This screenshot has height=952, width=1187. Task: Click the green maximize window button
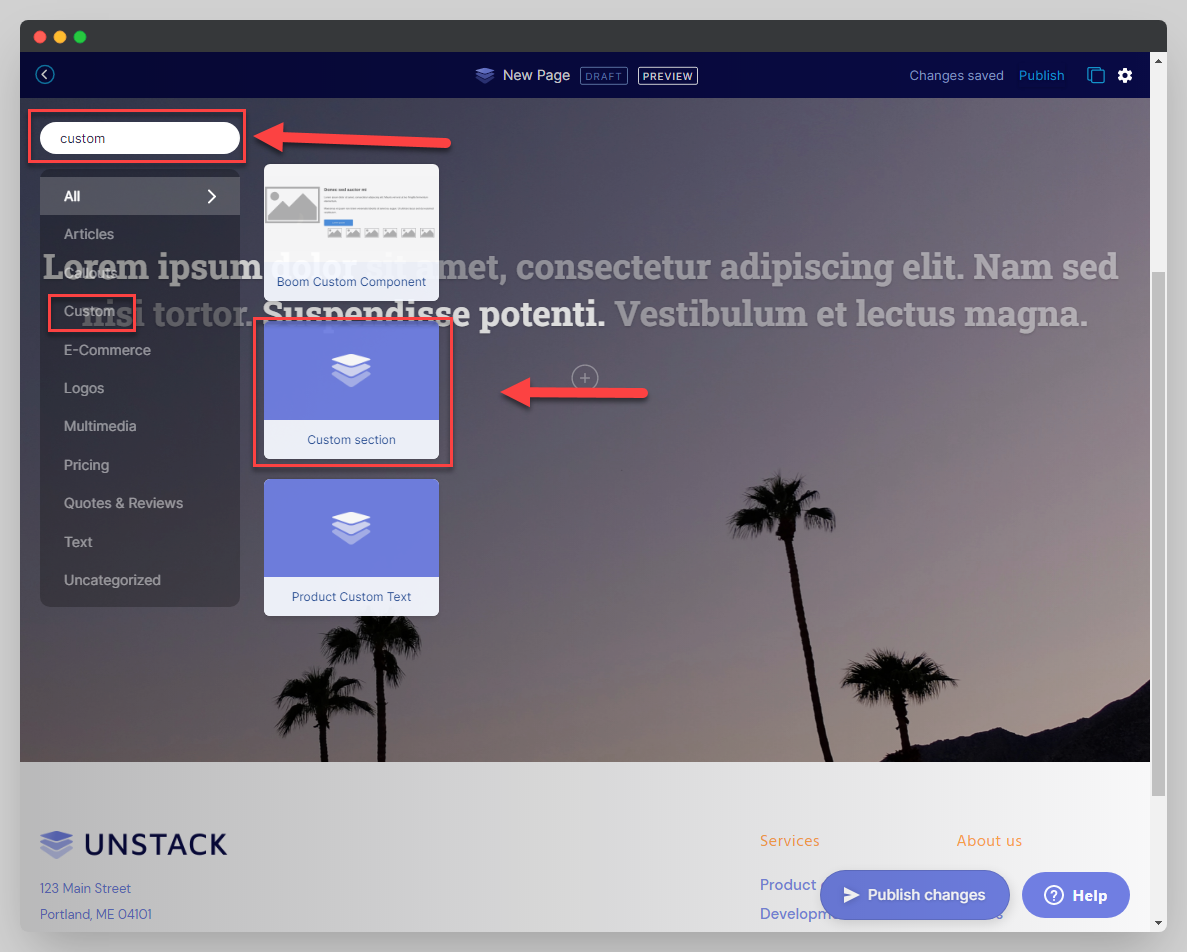click(x=80, y=36)
